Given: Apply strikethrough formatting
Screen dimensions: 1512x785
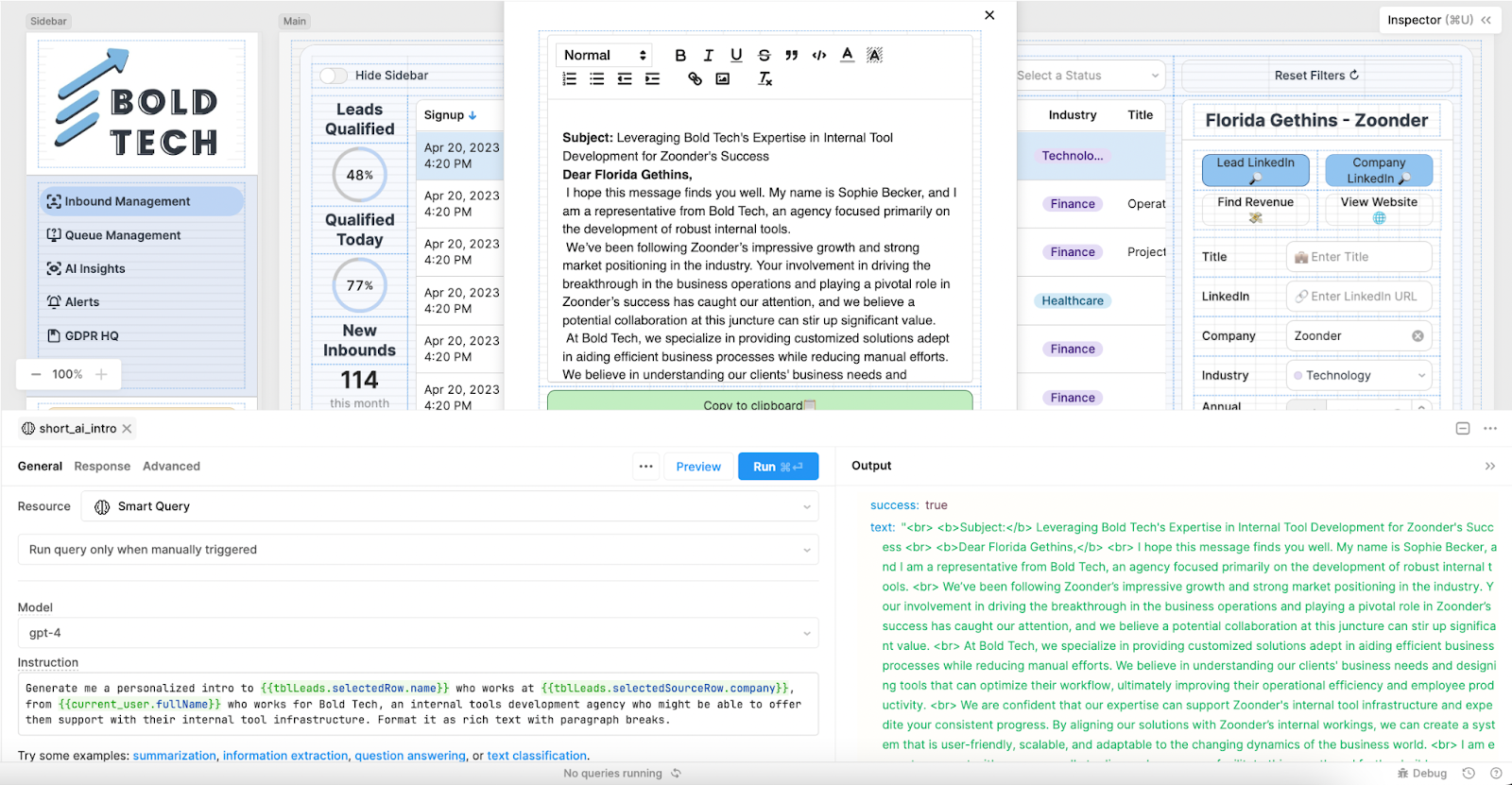Looking at the screenshot, I should tap(765, 55).
